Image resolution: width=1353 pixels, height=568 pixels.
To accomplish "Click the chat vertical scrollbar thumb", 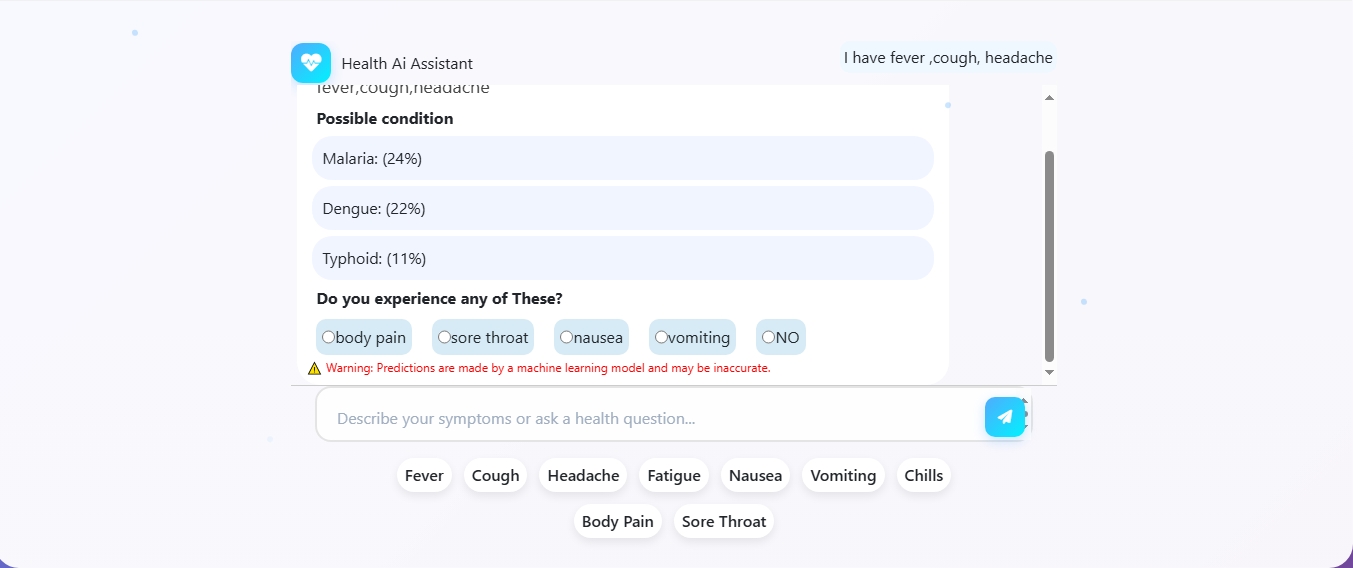I will (1049, 255).
